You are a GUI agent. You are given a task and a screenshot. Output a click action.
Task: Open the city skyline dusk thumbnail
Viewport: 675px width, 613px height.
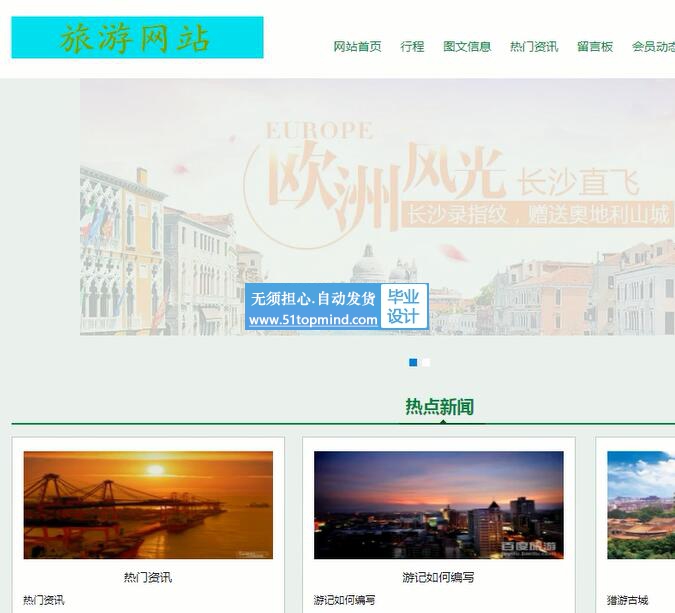[438, 505]
